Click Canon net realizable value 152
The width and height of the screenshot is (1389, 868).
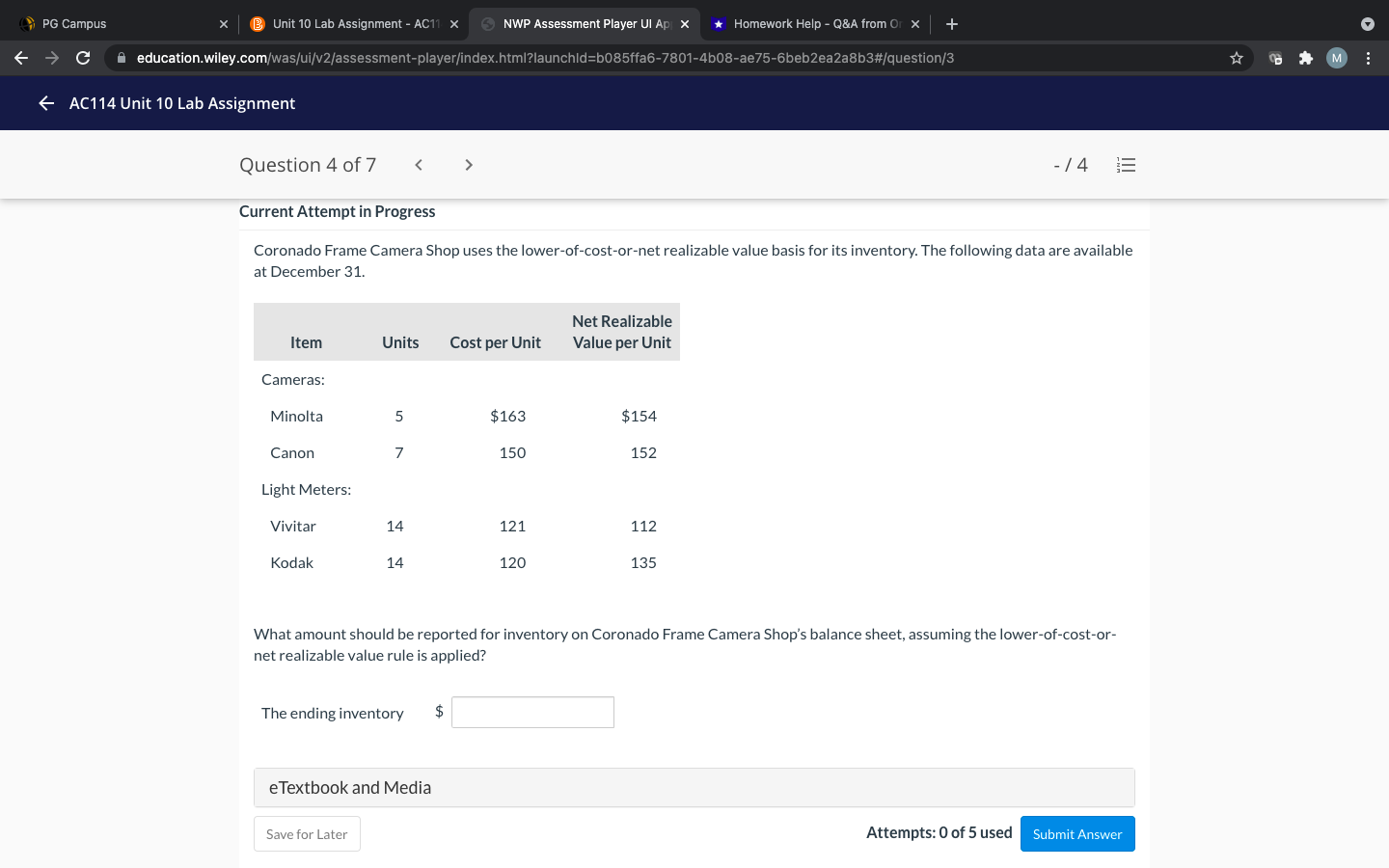point(643,452)
